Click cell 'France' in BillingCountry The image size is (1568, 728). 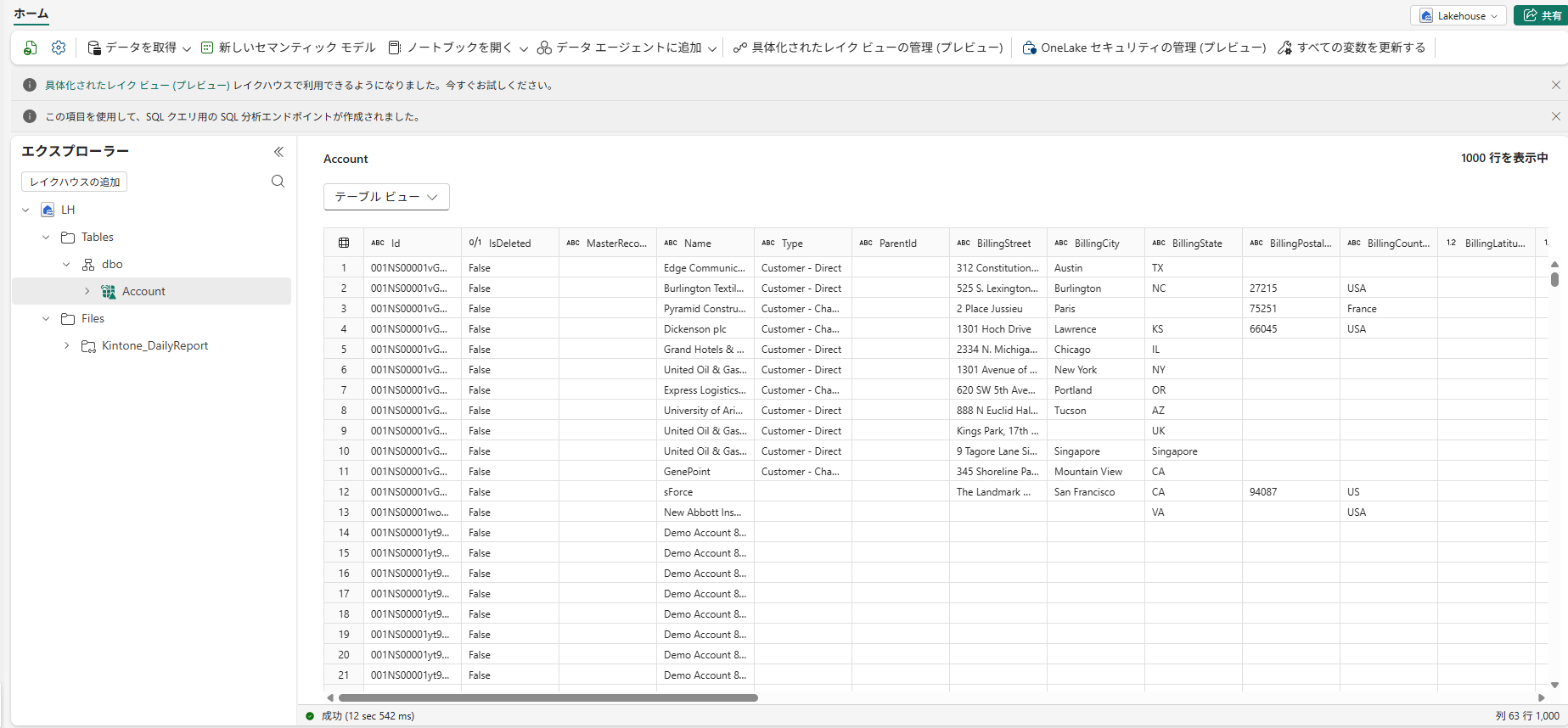click(1389, 309)
